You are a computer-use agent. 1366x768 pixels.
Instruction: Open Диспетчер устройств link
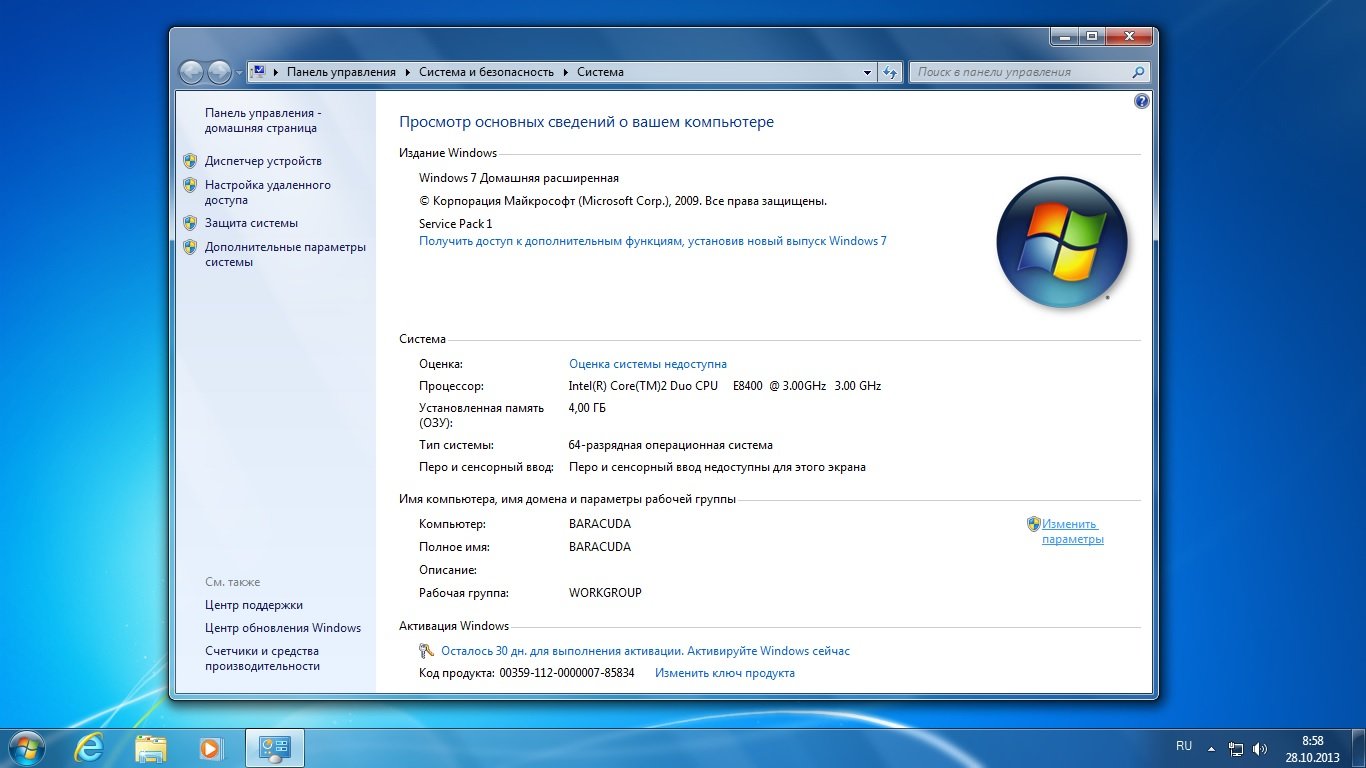[263, 161]
